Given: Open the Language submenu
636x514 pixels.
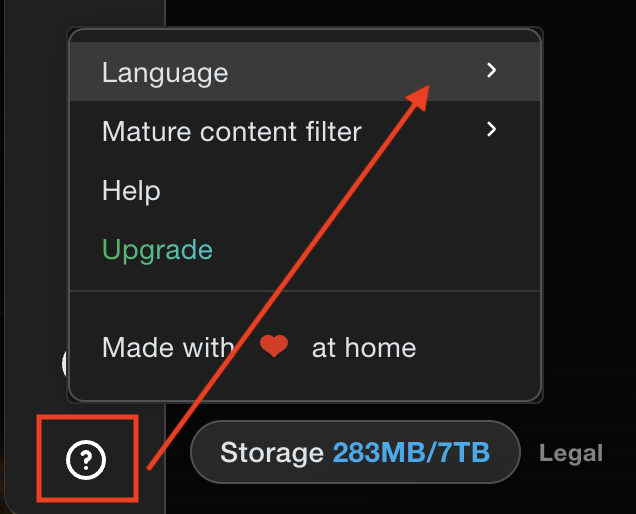Looking at the screenshot, I should [x=165, y=73].
